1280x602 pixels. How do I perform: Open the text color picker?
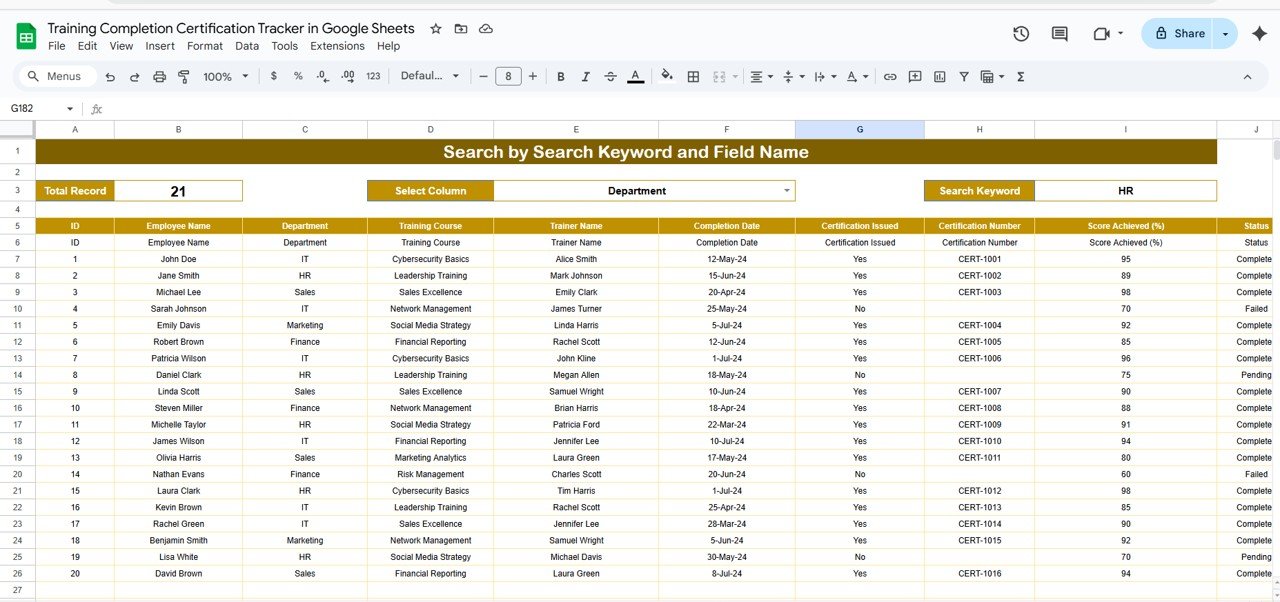636,76
